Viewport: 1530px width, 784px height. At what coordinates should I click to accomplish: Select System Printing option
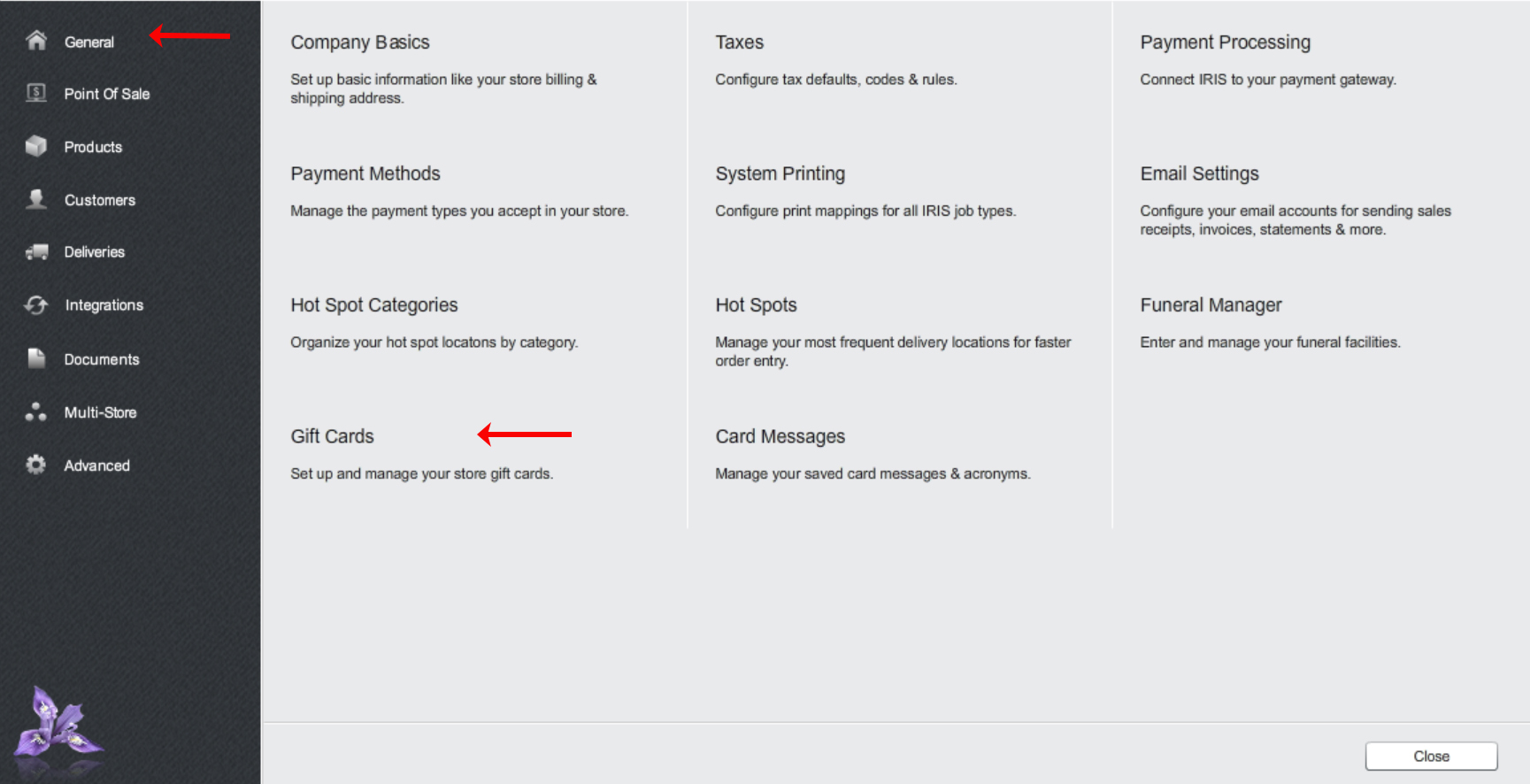click(780, 173)
